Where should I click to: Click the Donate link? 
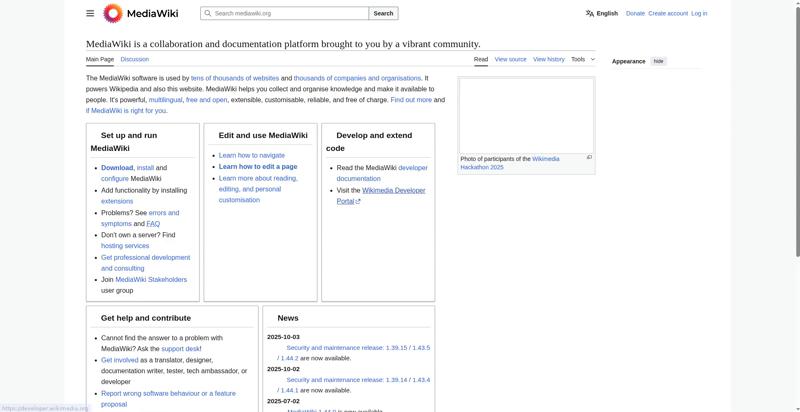click(635, 13)
